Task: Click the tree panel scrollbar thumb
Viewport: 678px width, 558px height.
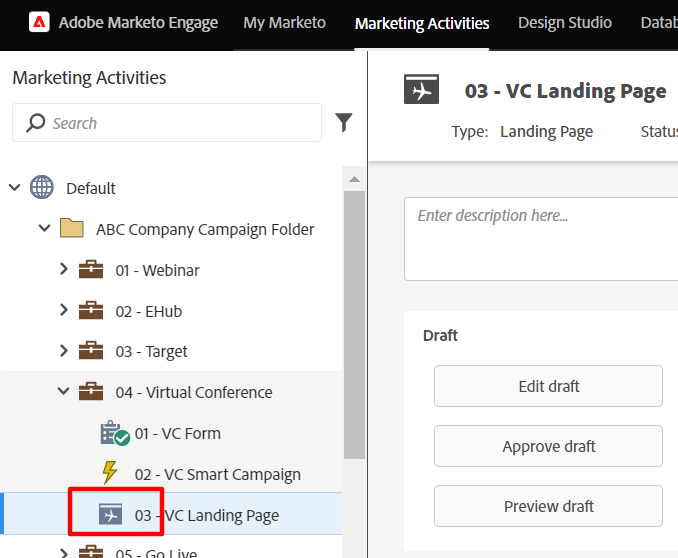Action: coord(355,324)
